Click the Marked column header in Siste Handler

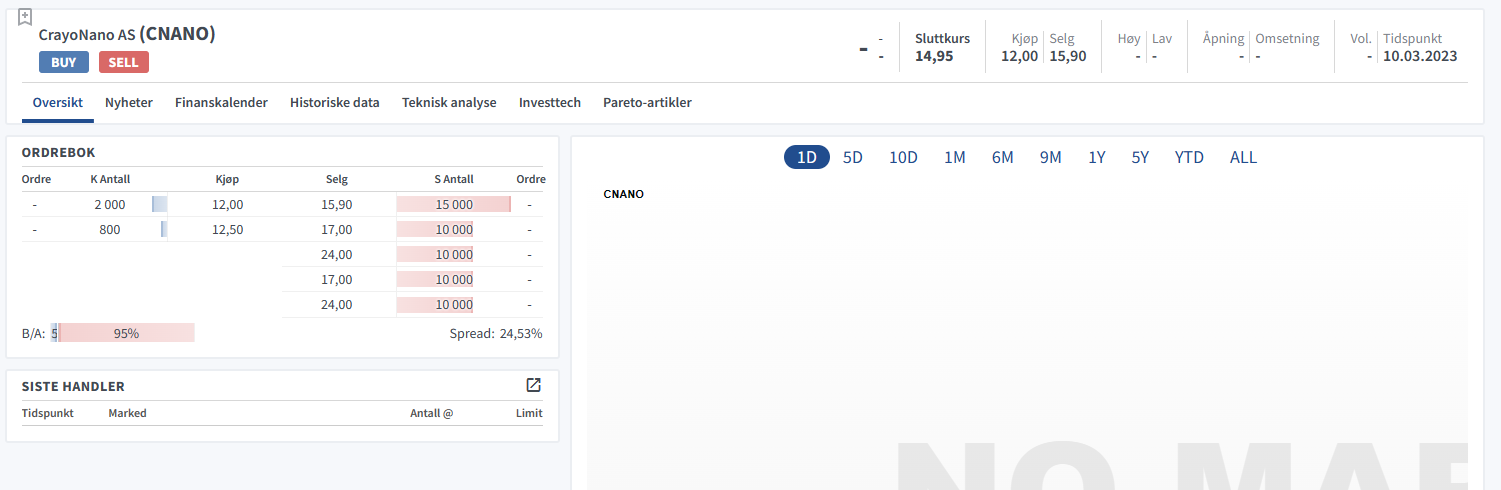point(127,412)
